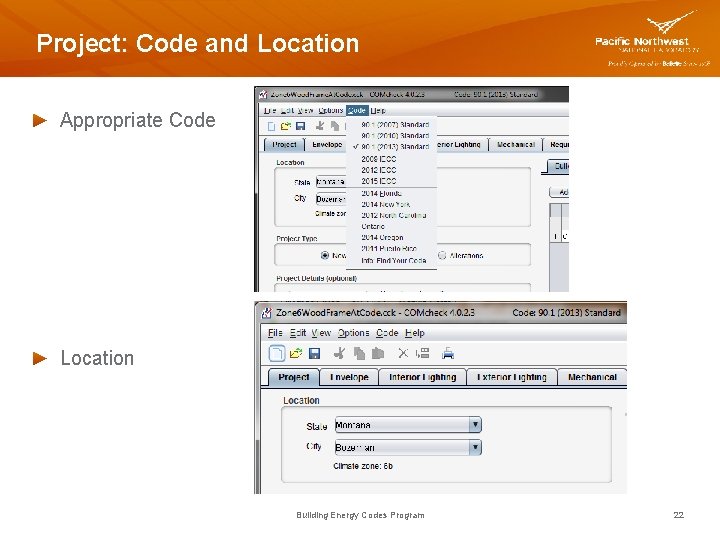Switch to the Mechanical tab in the upper window

tap(516, 145)
